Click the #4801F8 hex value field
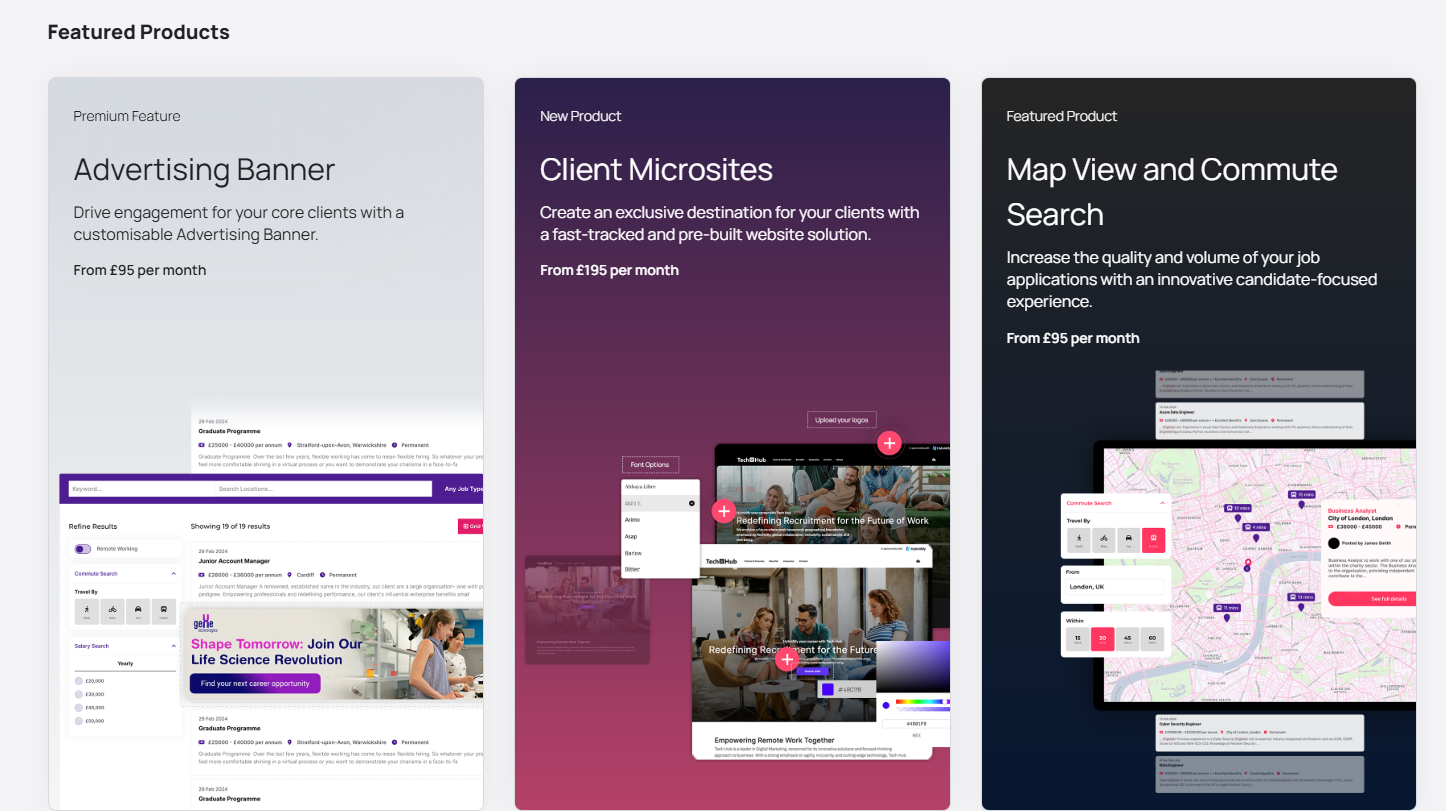This screenshot has height=811, width=1446. click(x=916, y=722)
